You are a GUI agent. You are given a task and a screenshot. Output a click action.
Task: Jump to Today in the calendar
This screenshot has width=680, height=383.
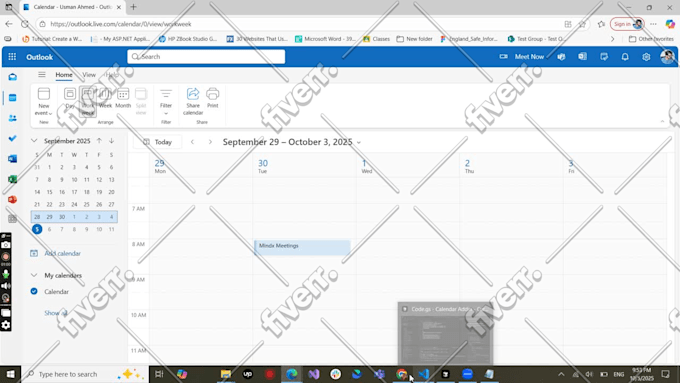(x=158, y=142)
